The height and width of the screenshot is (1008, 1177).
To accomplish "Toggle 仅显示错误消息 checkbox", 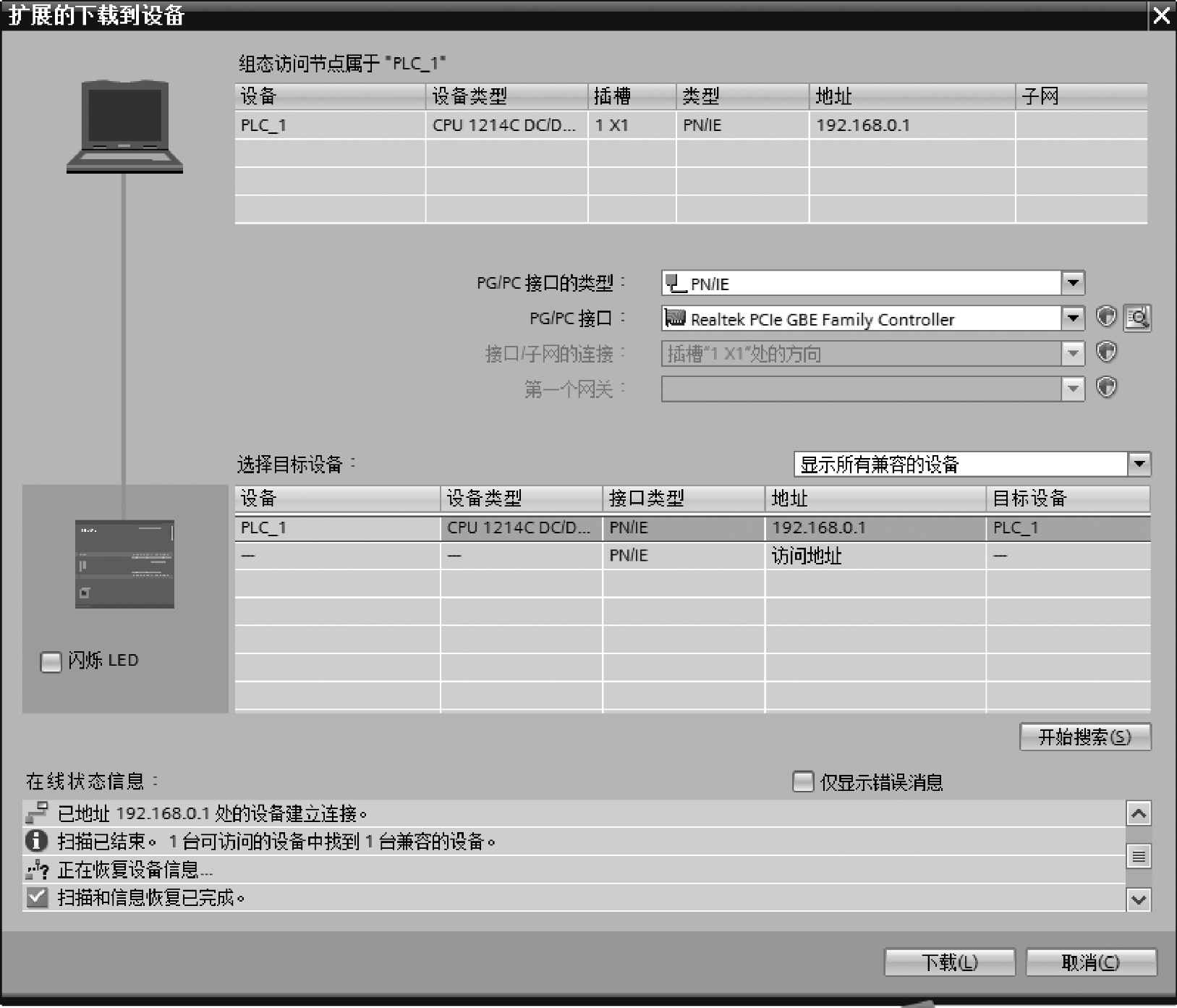I will tap(803, 782).
